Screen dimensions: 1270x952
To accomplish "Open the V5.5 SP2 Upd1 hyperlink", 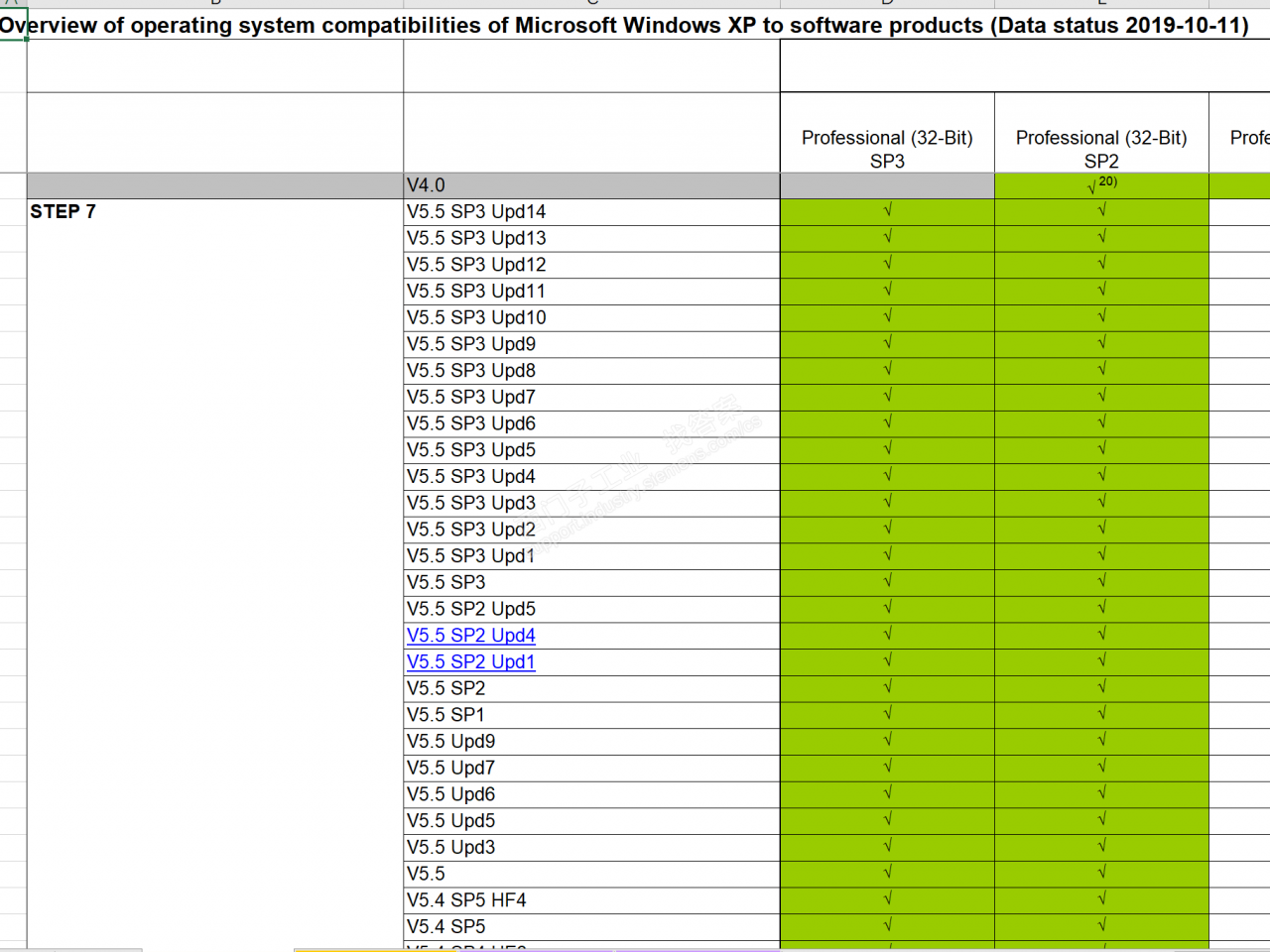I will (471, 662).
